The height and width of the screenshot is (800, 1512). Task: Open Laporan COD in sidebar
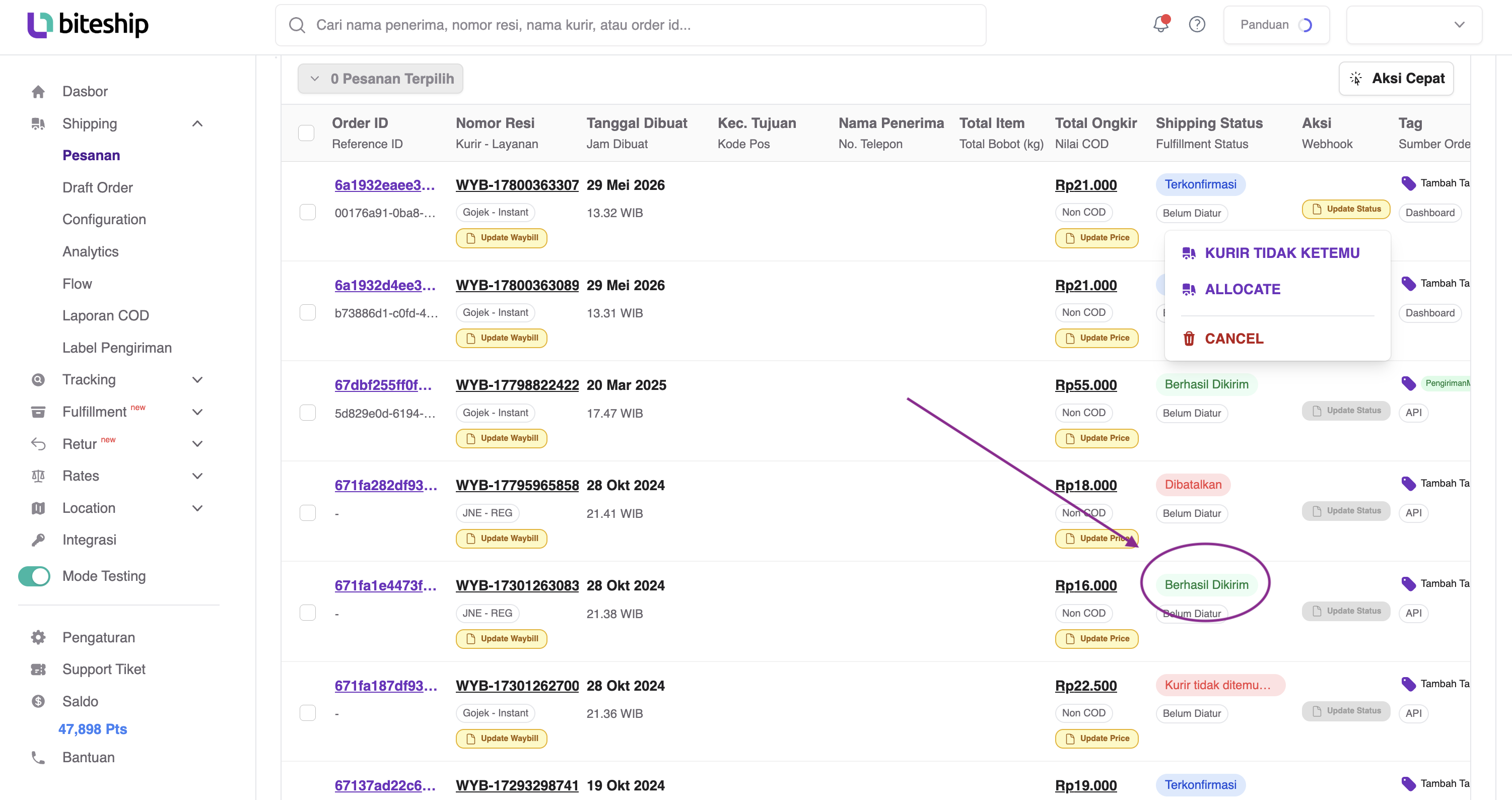pyautogui.click(x=106, y=316)
